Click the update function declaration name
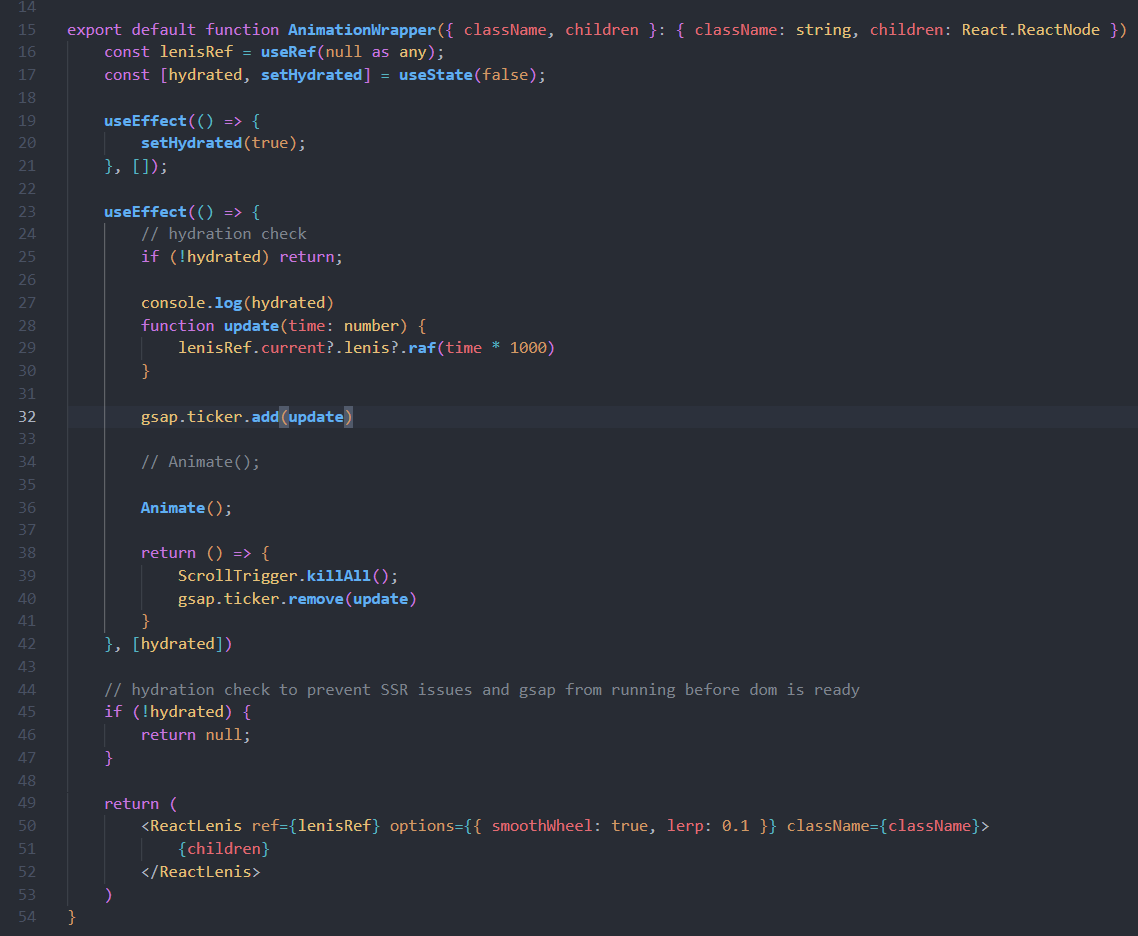The width and height of the screenshot is (1138, 936). tap(250, 326)
